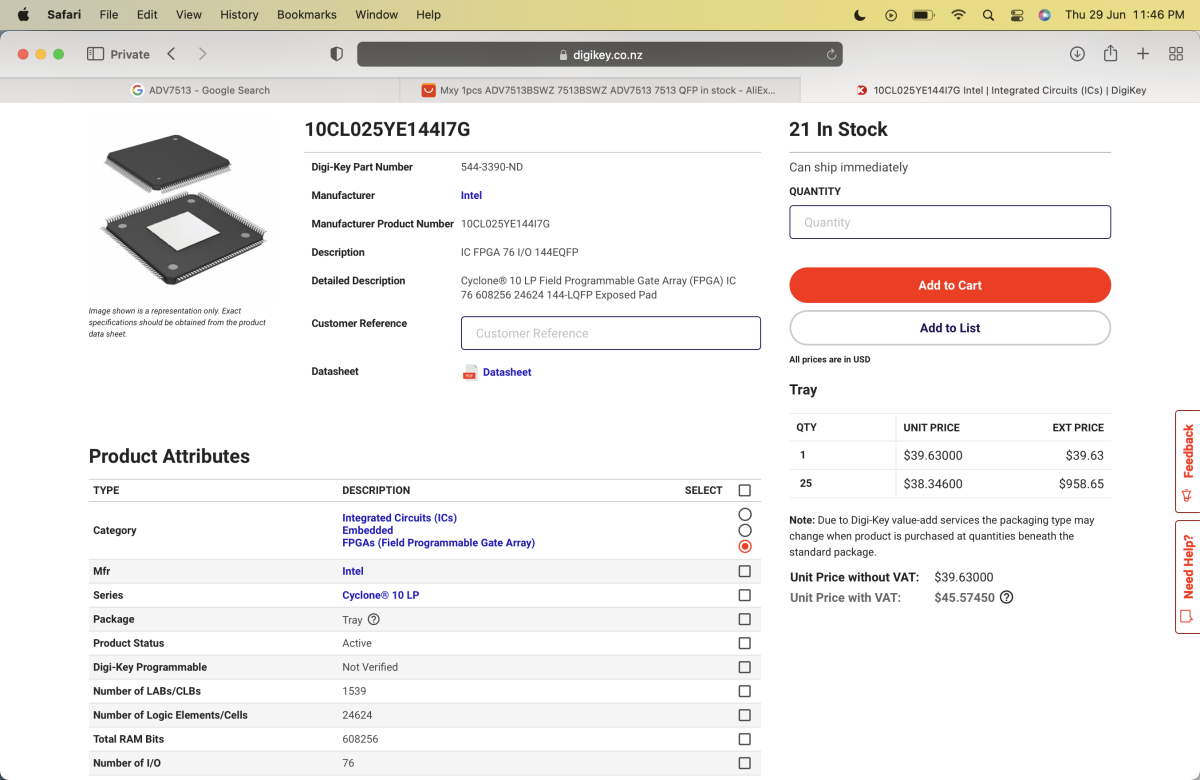Open the History menu

[239, 15]
